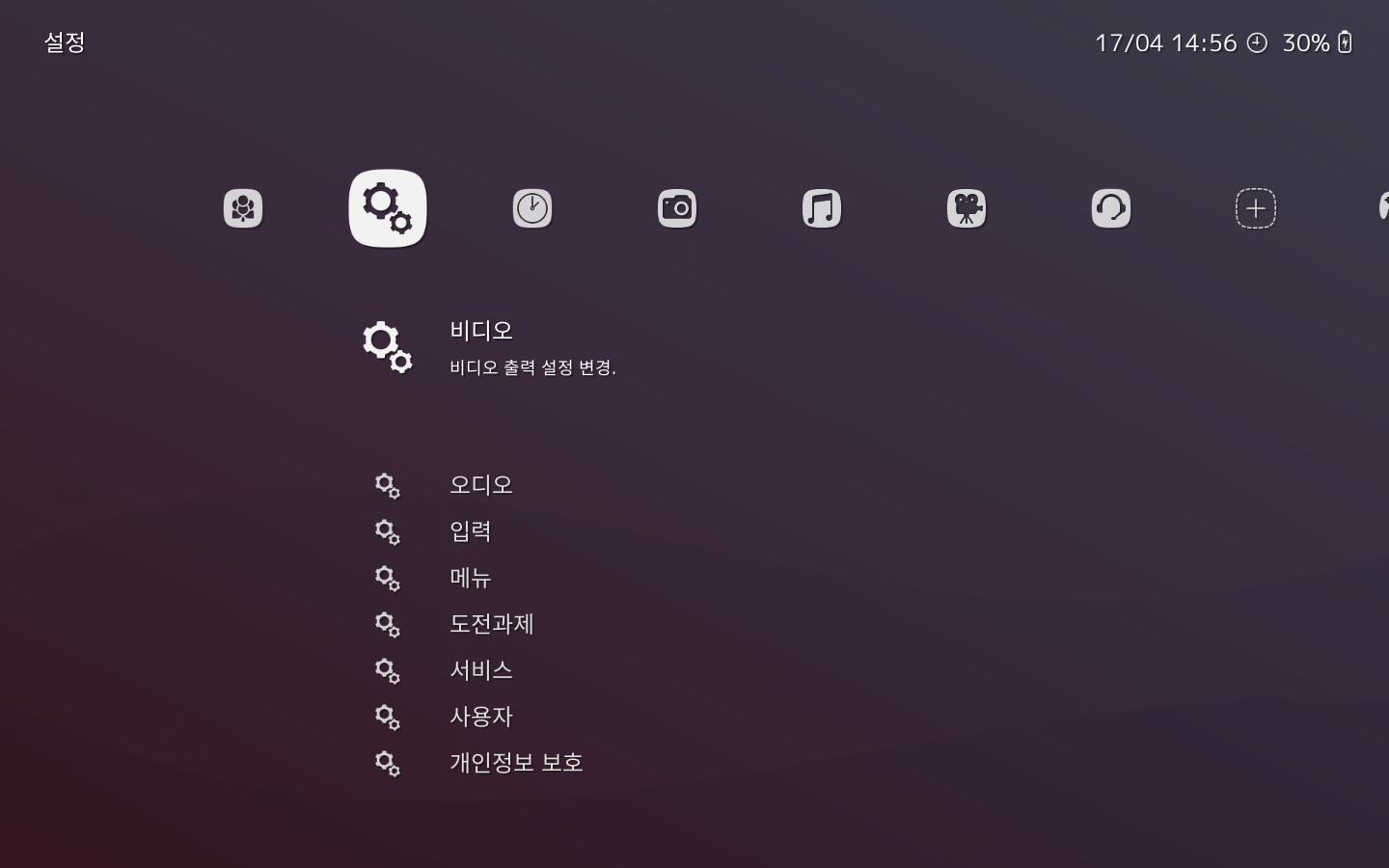Screen dimensions: 1389x868
Task: Open the History clock tab
Action: [532, 208]
